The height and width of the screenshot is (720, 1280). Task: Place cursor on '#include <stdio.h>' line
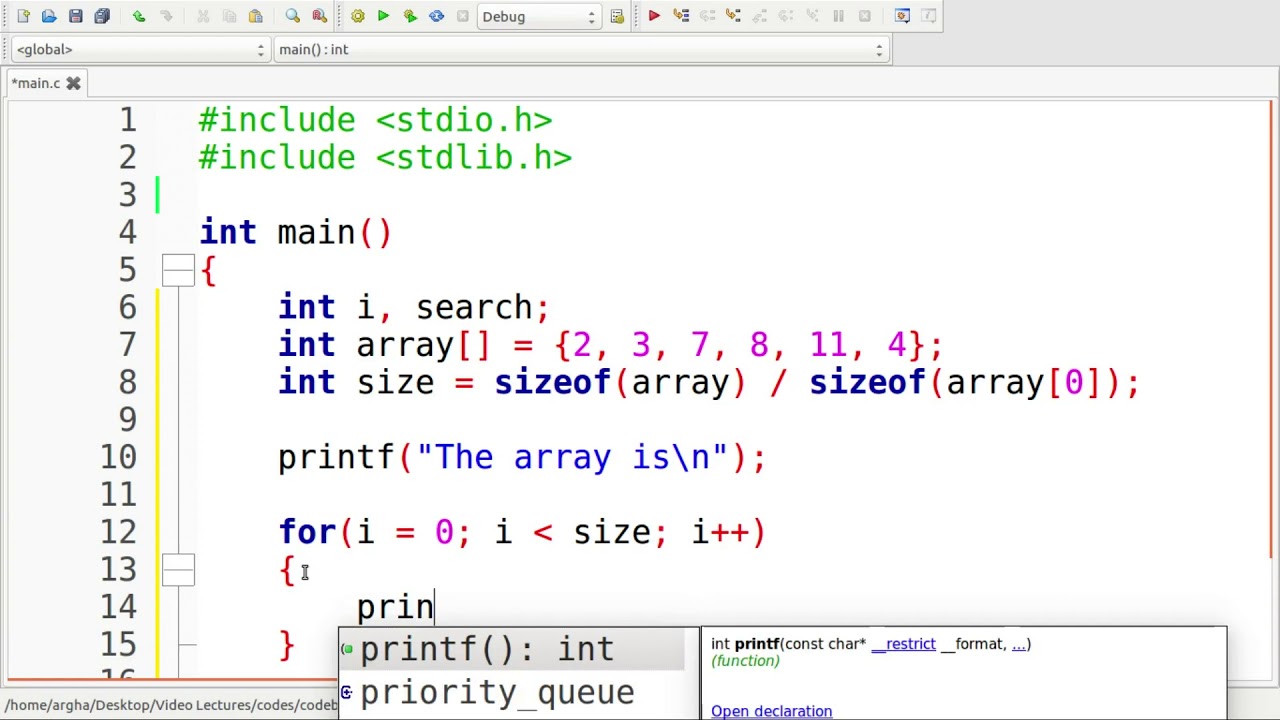(x=375, y=120)
